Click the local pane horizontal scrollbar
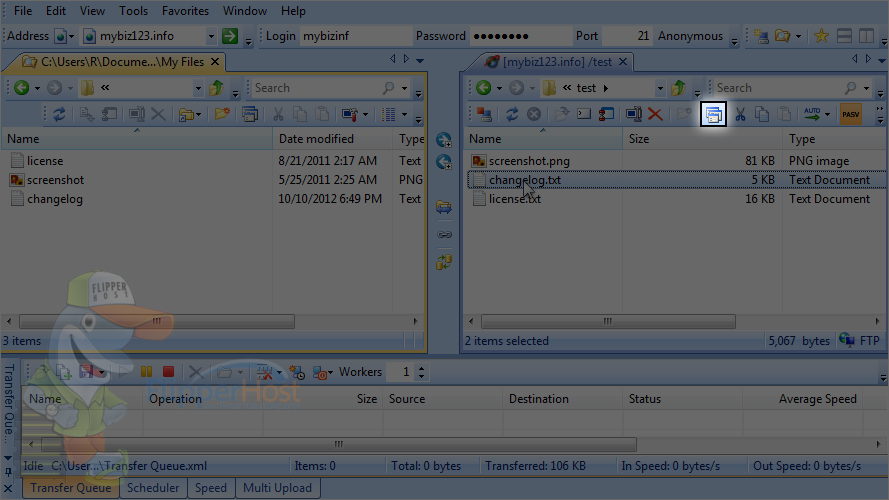 [157, 321]
